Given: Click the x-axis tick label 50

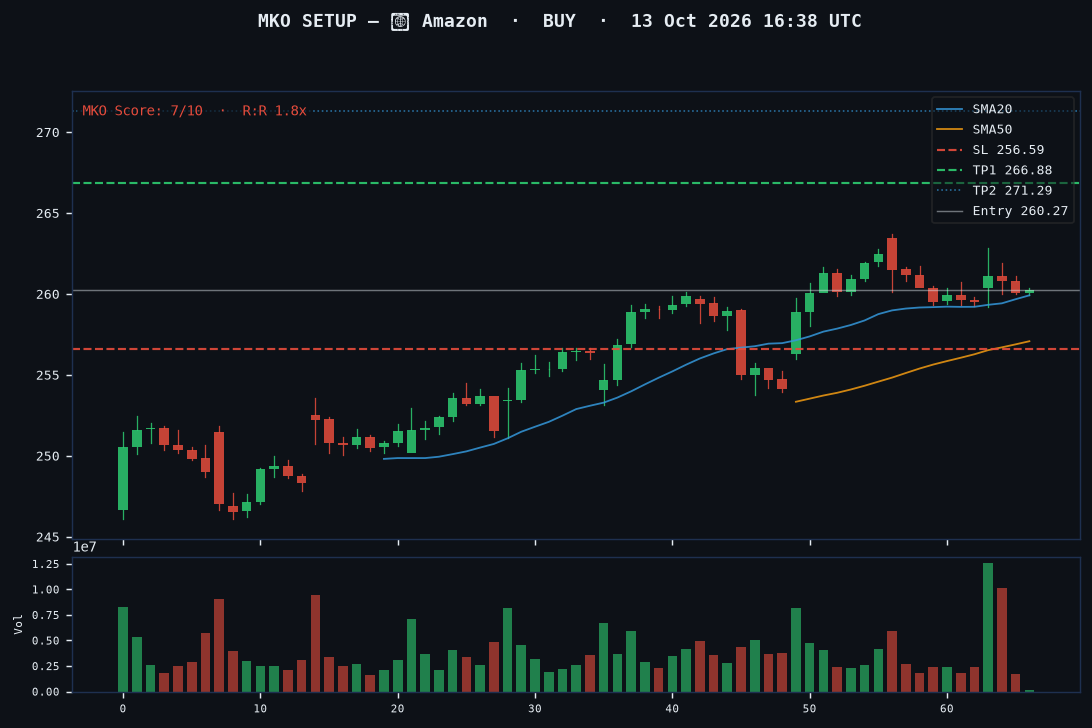Looking at the screenshot, I should click(809, 709).
